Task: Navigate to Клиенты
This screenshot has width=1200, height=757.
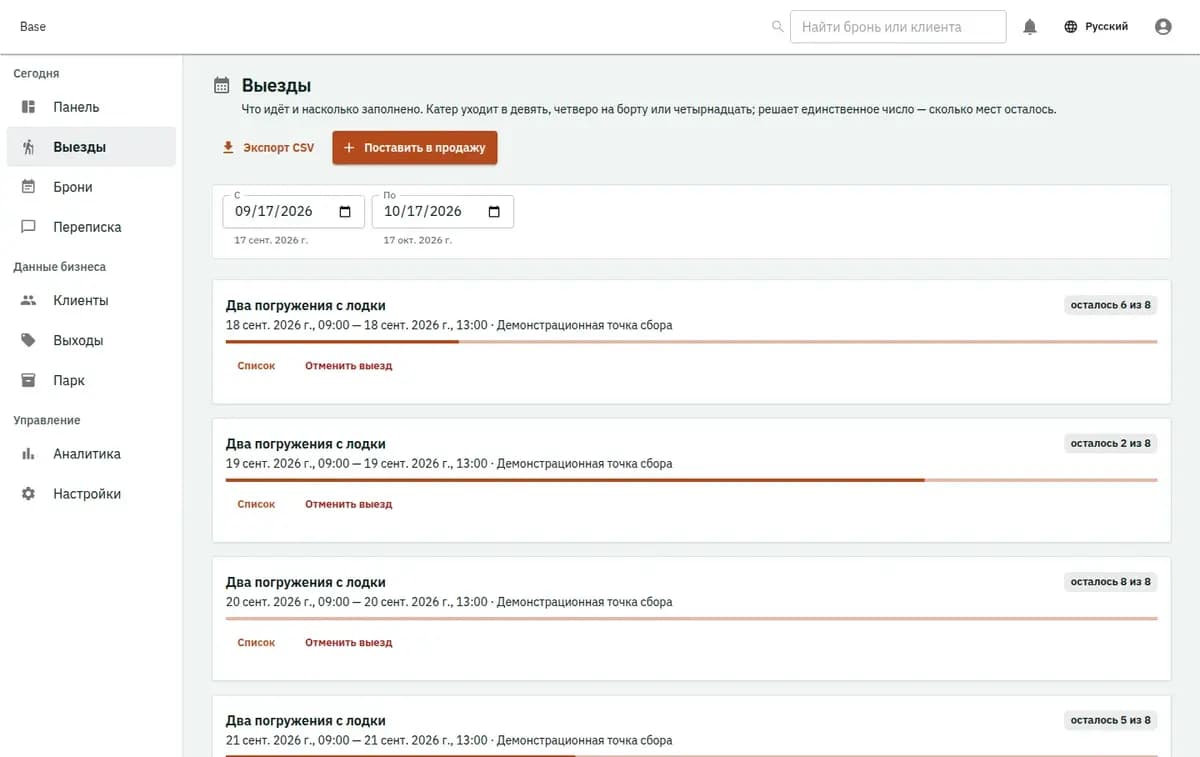Action: pos(91,300)
